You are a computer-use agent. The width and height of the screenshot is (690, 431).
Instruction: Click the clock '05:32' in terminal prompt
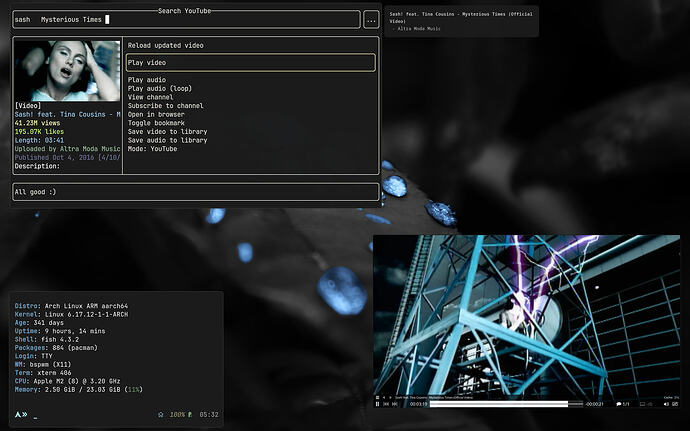click(x=209, y=415)
